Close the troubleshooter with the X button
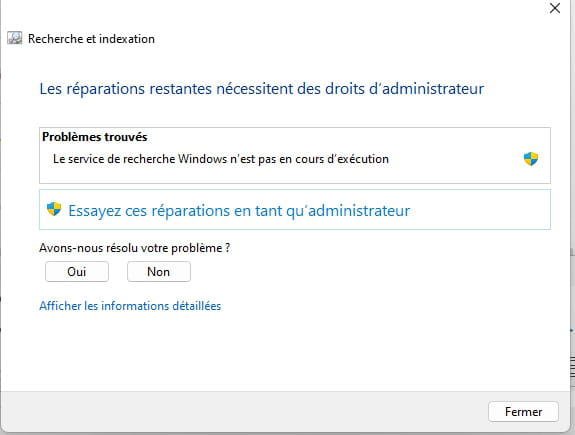This screenshot has width=575, height=435. tap(555, 8)
